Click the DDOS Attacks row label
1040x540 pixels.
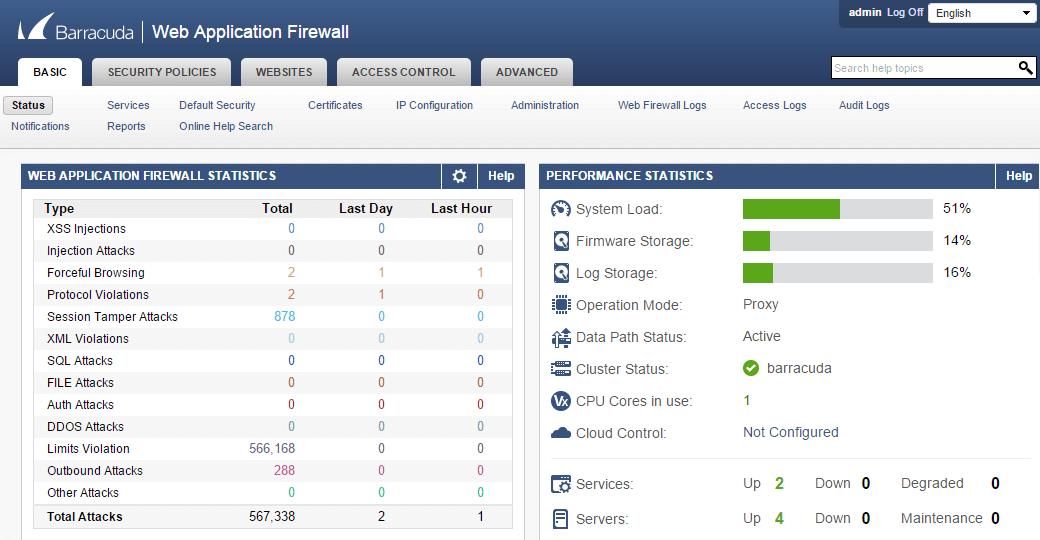[85, 427]
